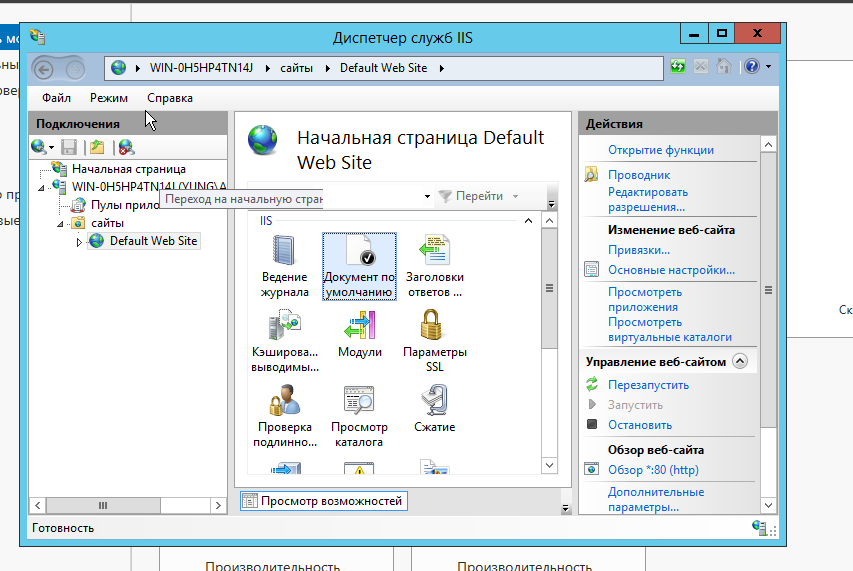This screenshot has width=853, height=571.
Task: Open the Модули feature
Action: (360, 334)
